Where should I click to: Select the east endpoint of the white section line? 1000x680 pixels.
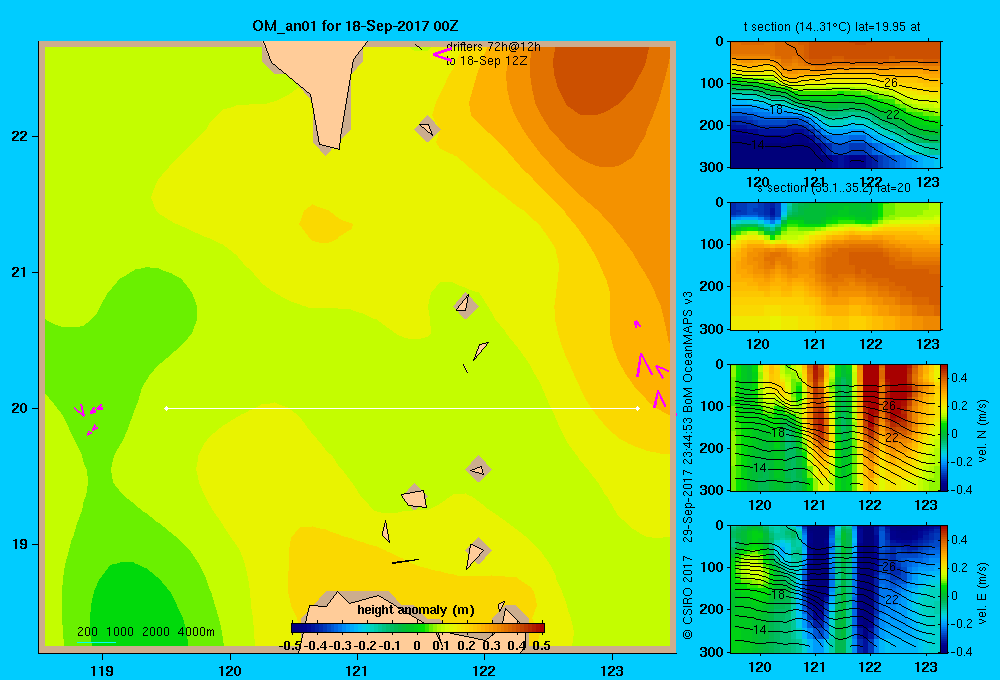pos(637,408)
